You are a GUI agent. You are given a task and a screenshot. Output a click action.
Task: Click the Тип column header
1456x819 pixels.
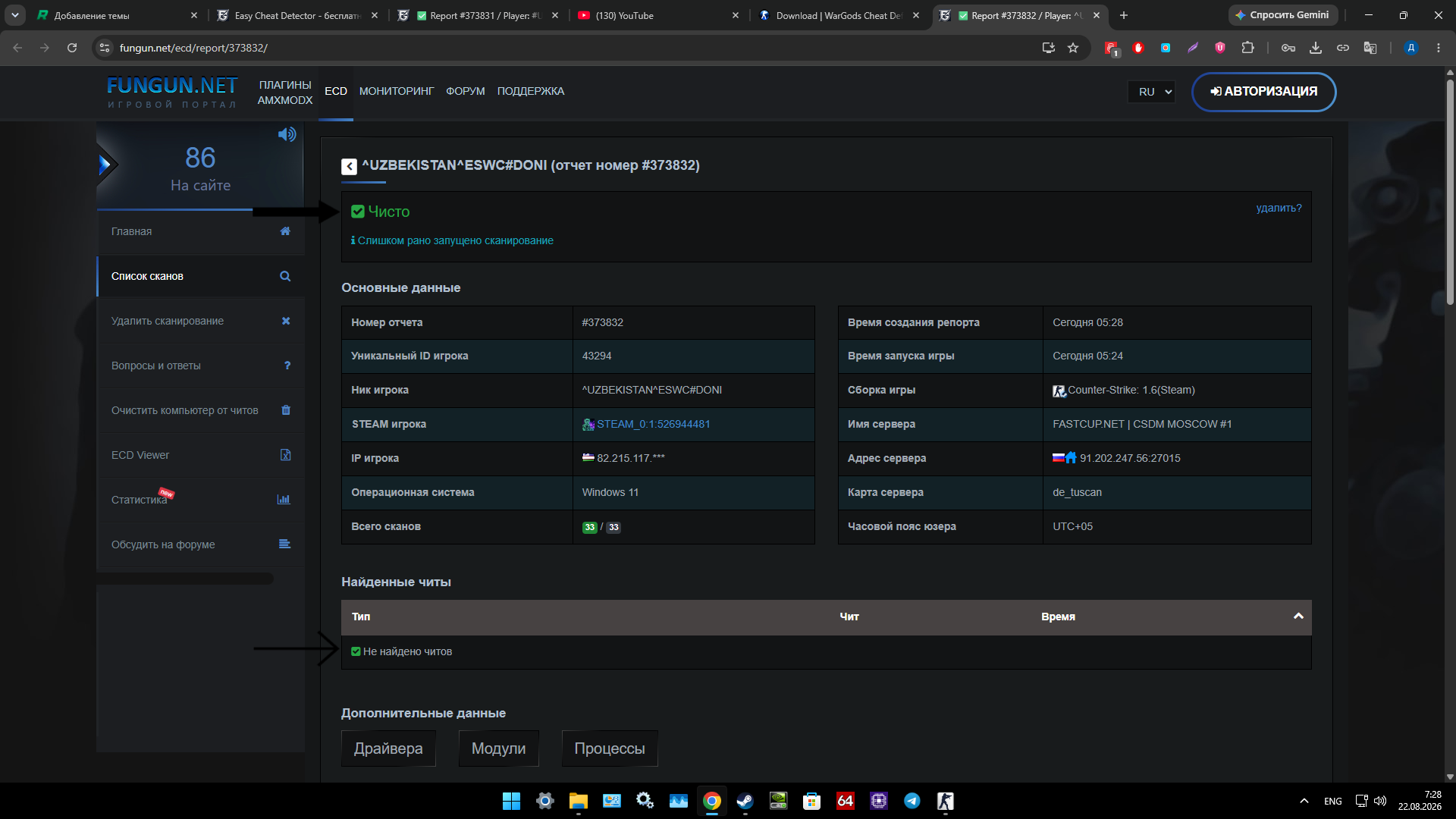[x=361, y=617]
